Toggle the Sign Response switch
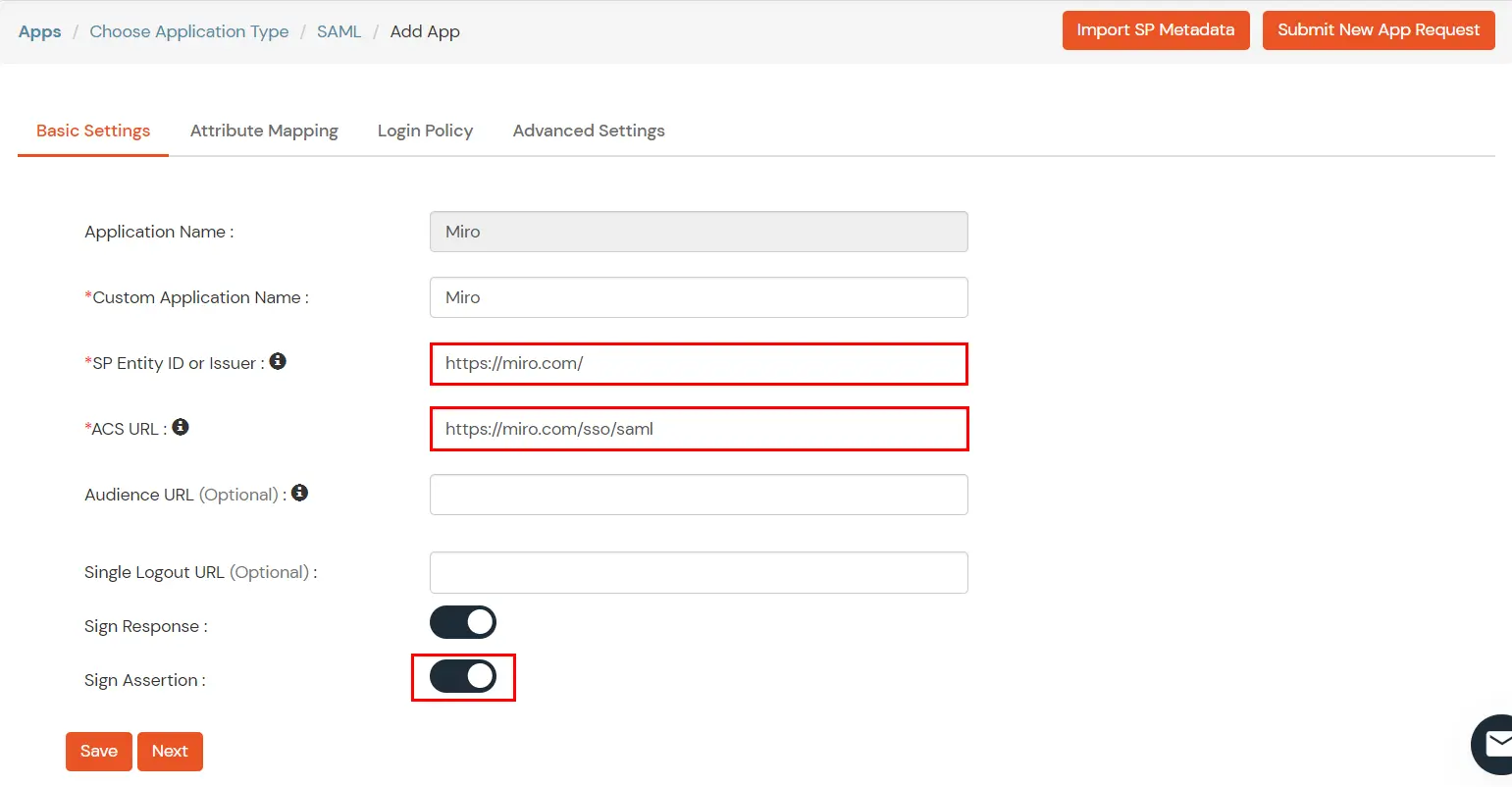1512x787 pixels. 463,622
